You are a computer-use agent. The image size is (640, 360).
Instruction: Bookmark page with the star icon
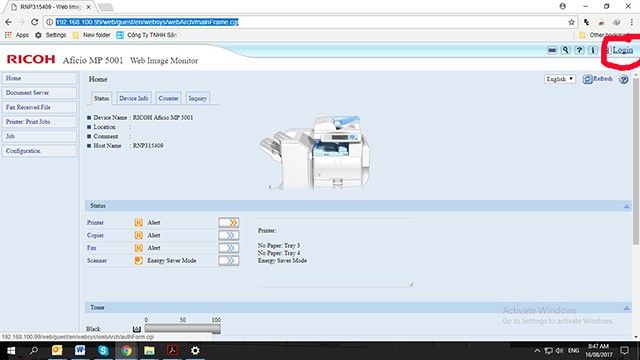[x=571, y=22]
